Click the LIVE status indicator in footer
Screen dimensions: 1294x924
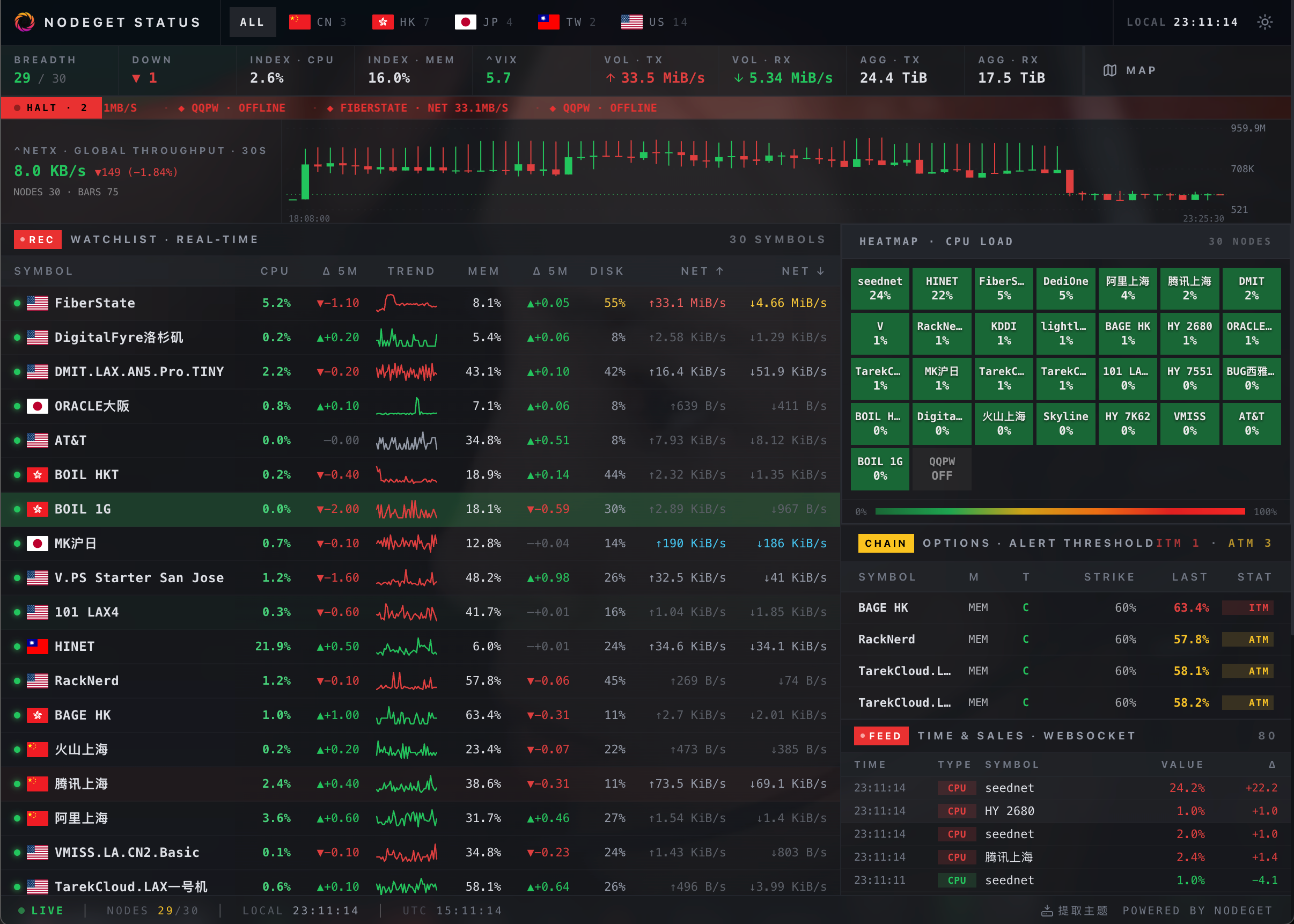(41, 911)
